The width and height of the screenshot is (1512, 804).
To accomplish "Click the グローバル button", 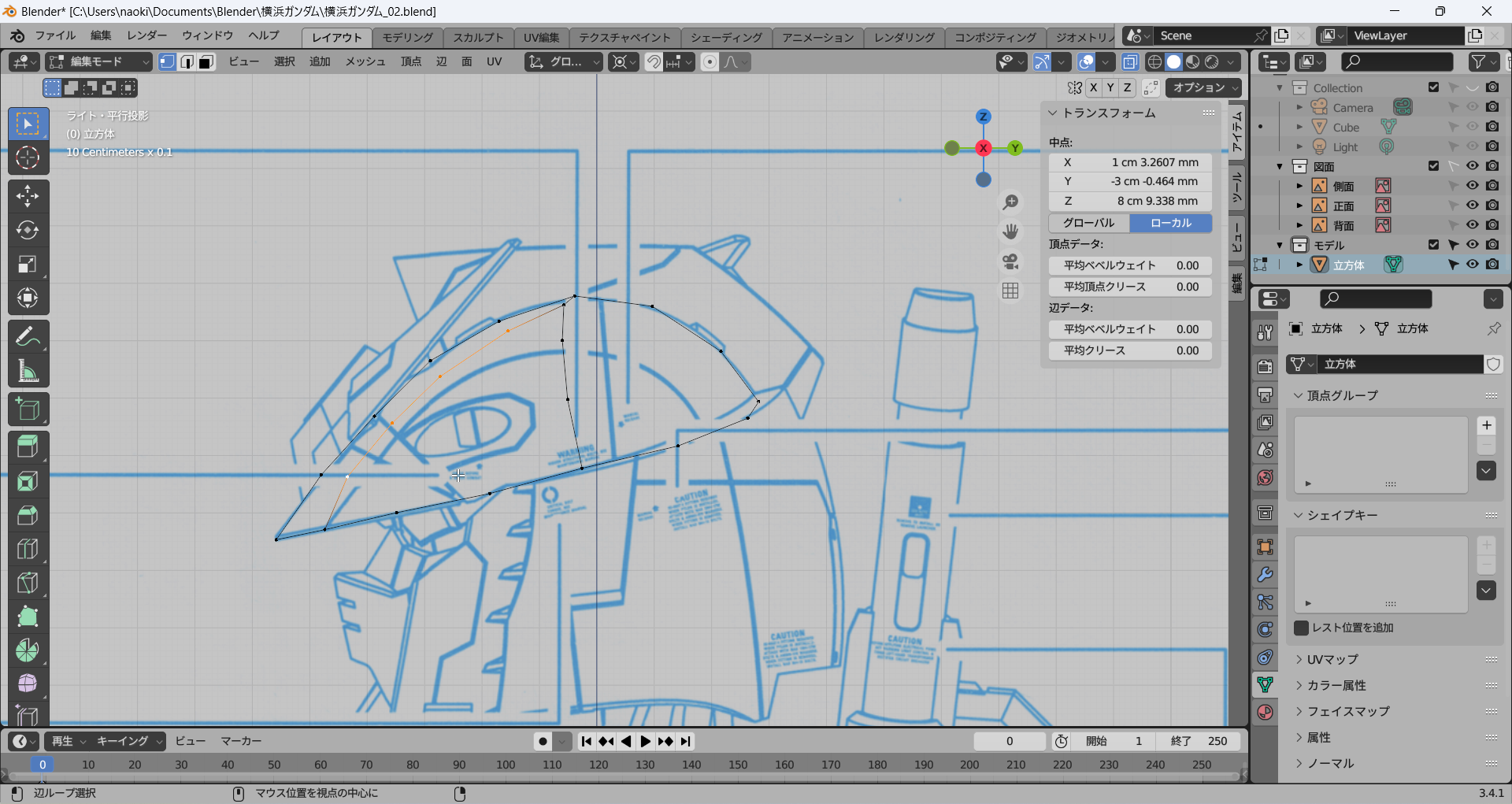I will (1089, 223).
